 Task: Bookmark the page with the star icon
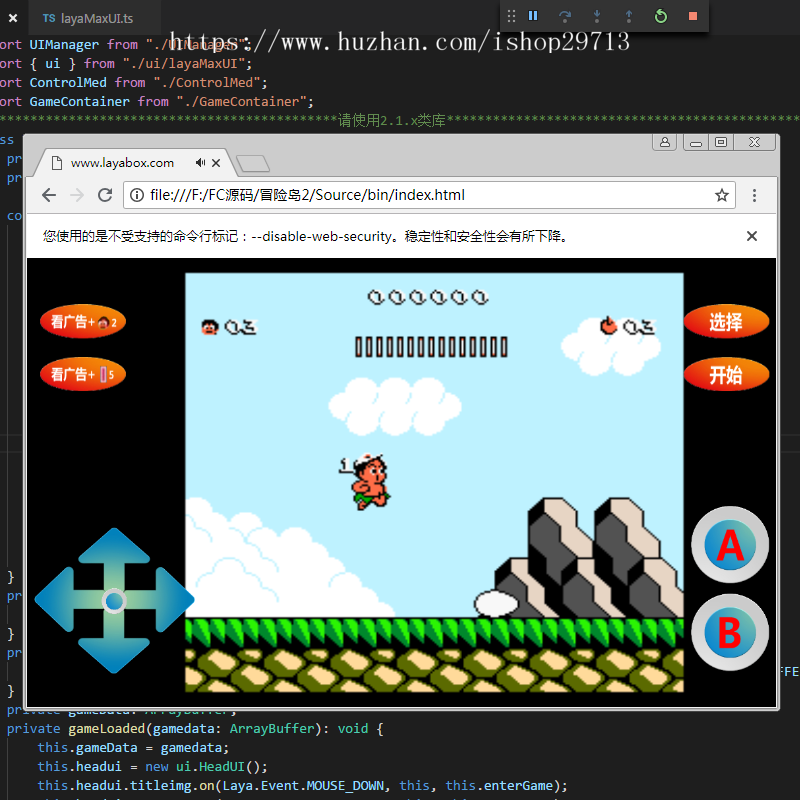point(722,195)
